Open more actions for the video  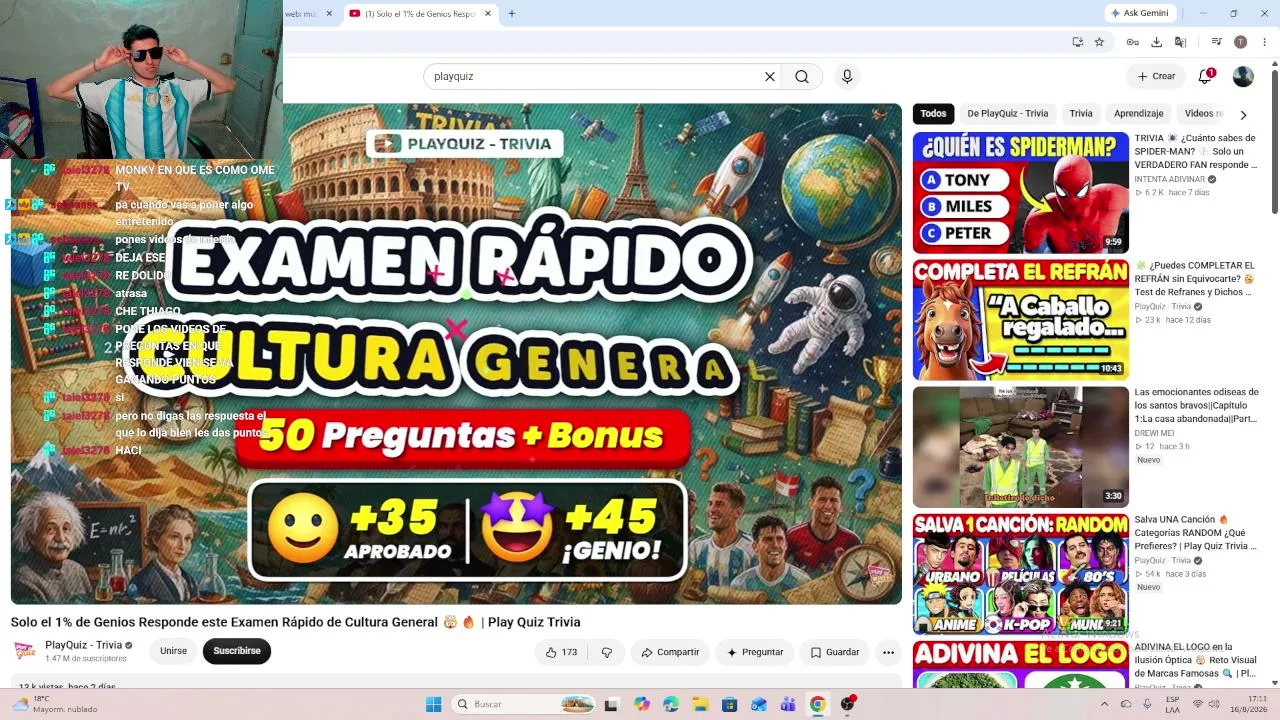pyautogui.click(x=888, y=652)
